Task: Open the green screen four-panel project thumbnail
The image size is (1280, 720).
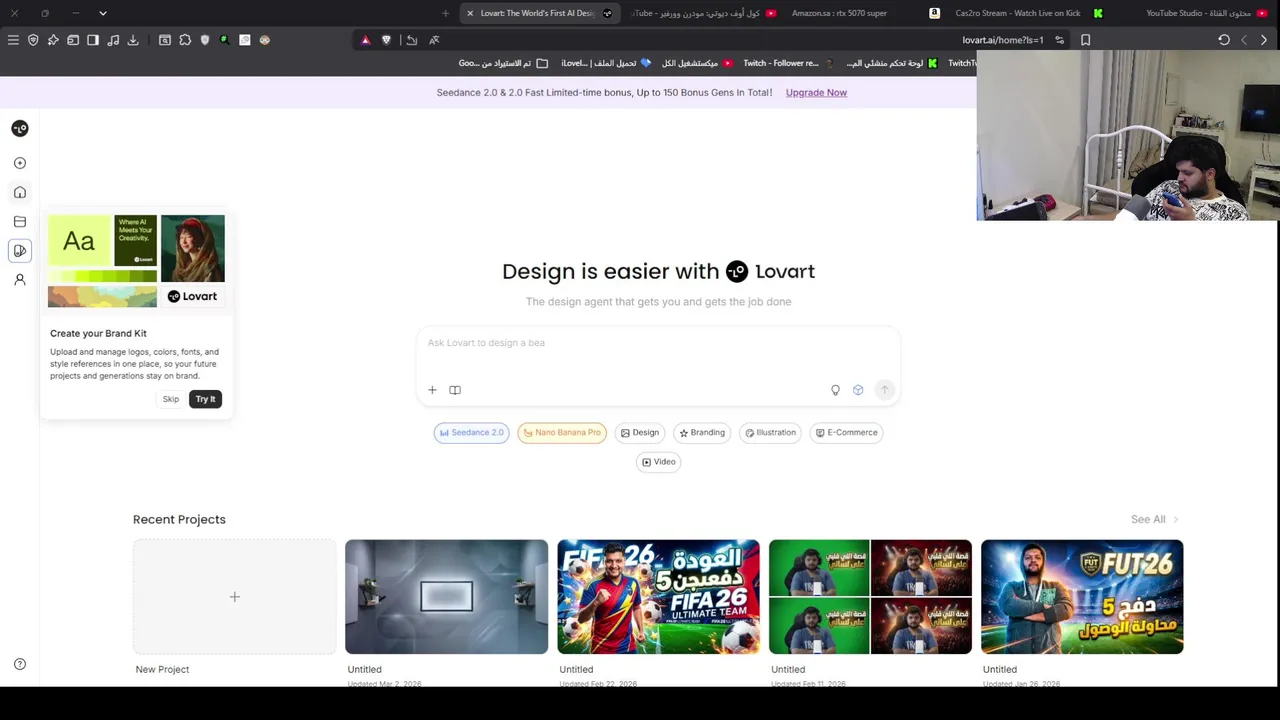Action: [870, 597]
